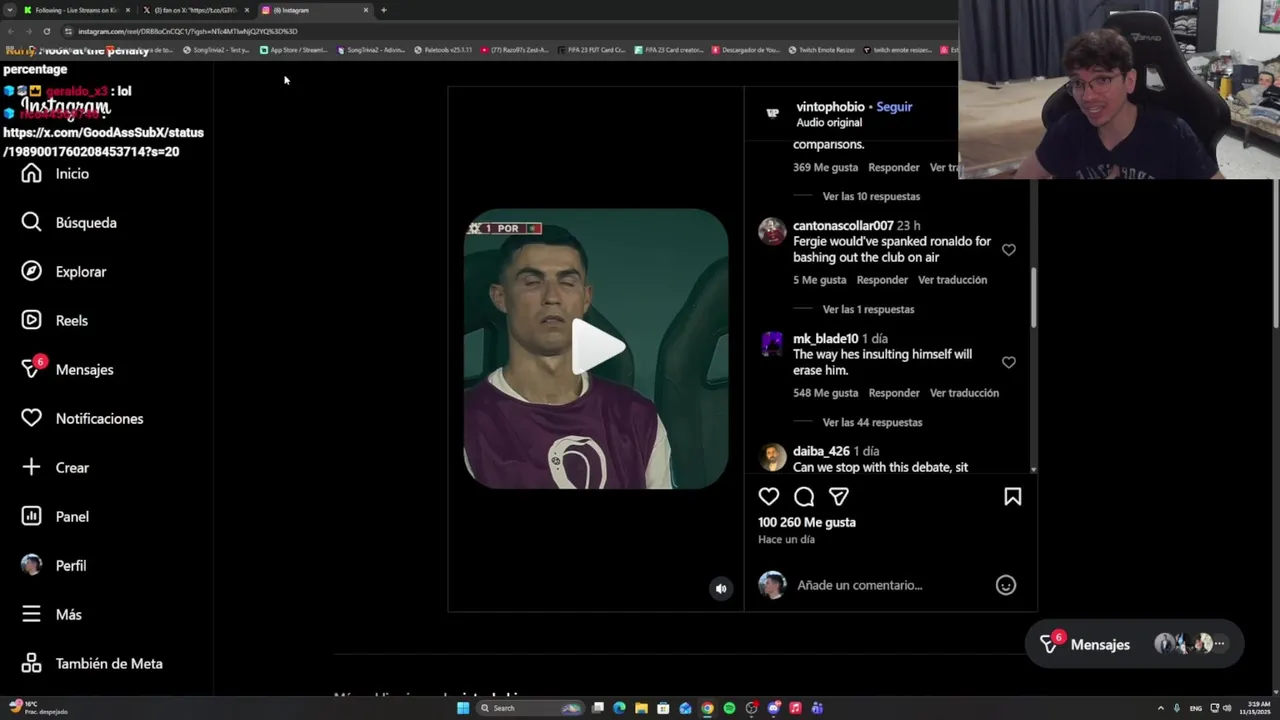View 369 Me gusta likes on comment
Viewport: 1280px width, 720px height.
point(825,168)
